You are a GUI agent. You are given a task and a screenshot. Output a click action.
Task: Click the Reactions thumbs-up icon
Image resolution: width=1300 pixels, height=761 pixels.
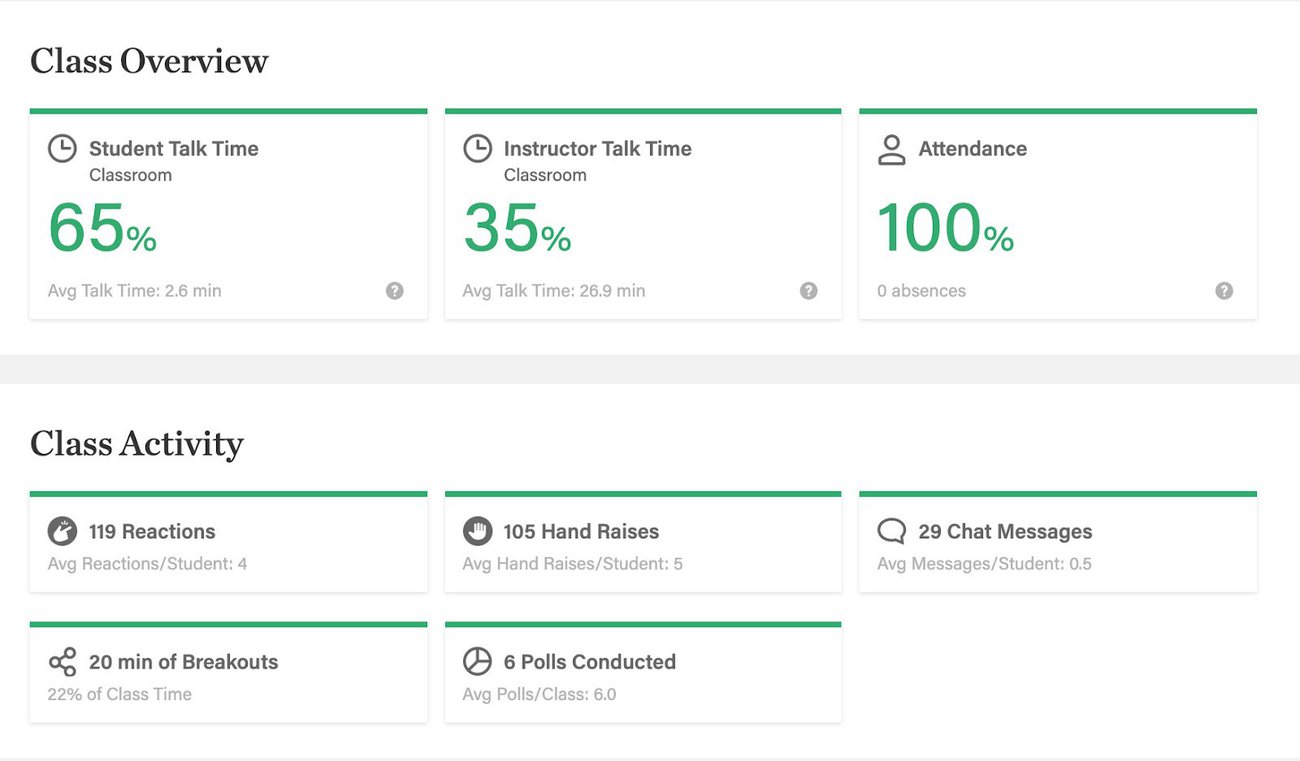(62, 531)
